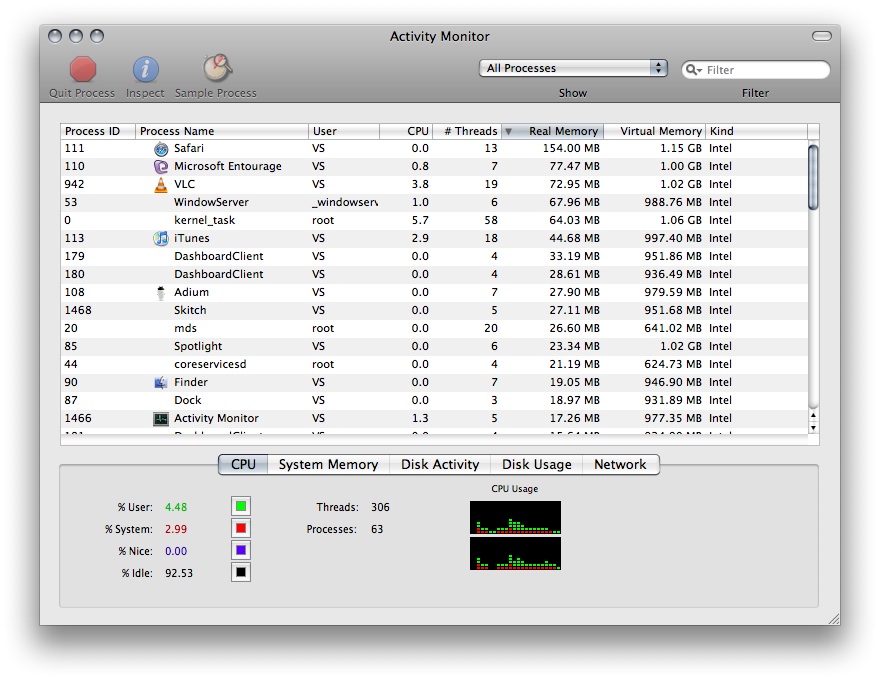The width and height of the screenshot is (880, 680).
Task: Click the process list scrollbar thumb
Action: click(x=813, y=177)
